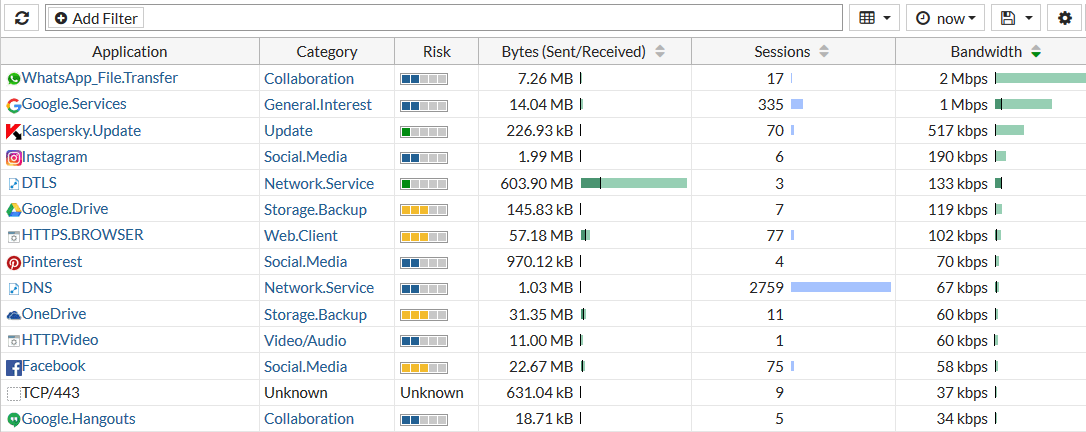Click the Google.Hangouts icon
The height and width of the screenshot is (432, 1086).
pyautogui.click(x=14, y=420)
